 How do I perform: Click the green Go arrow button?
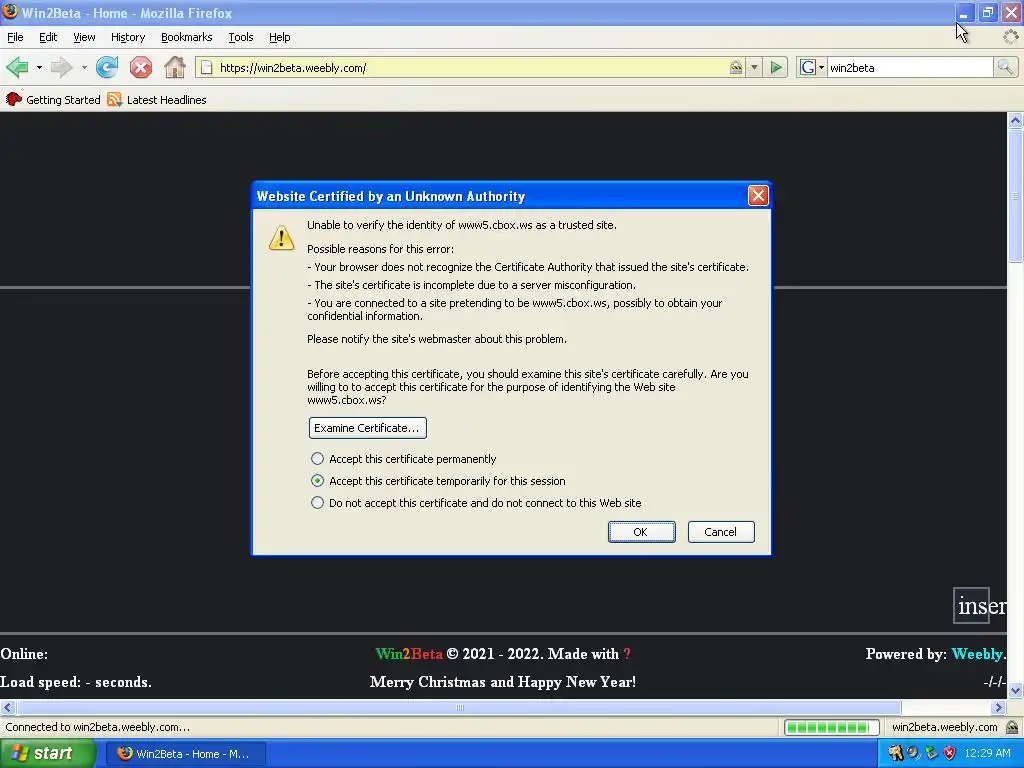(776, 67)
